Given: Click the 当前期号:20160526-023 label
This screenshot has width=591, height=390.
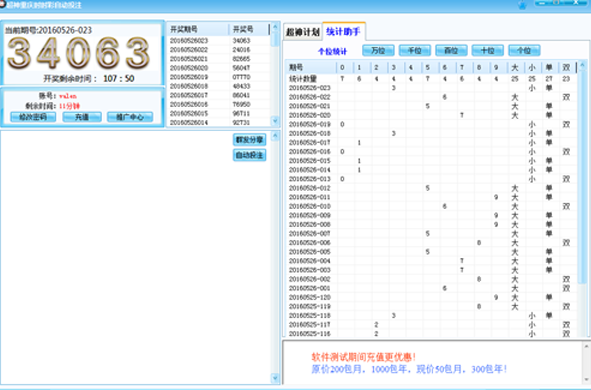Looking at the screenshot, I should [48, 30].
